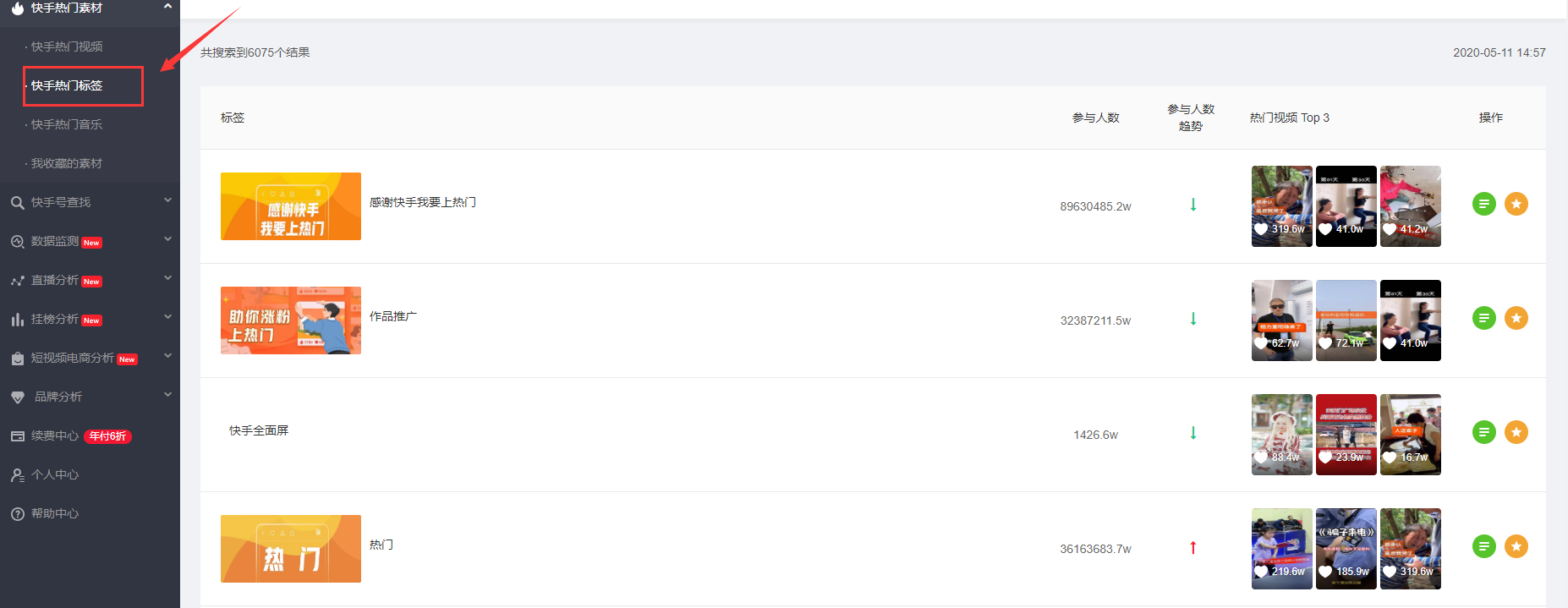Favorite the 作品推广 tag with star icon
Image resolution: width=1568 pixels, height=608 pixels.
(1516, 318)
